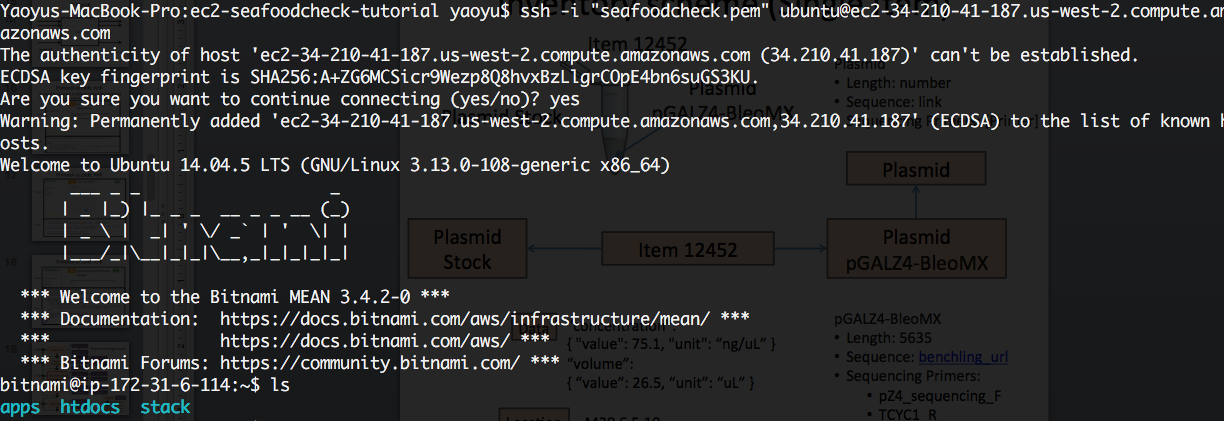
Task: Click the Welcome to Ubuntu 14.04.5 LTS line
Action: [x=335, y=164]
